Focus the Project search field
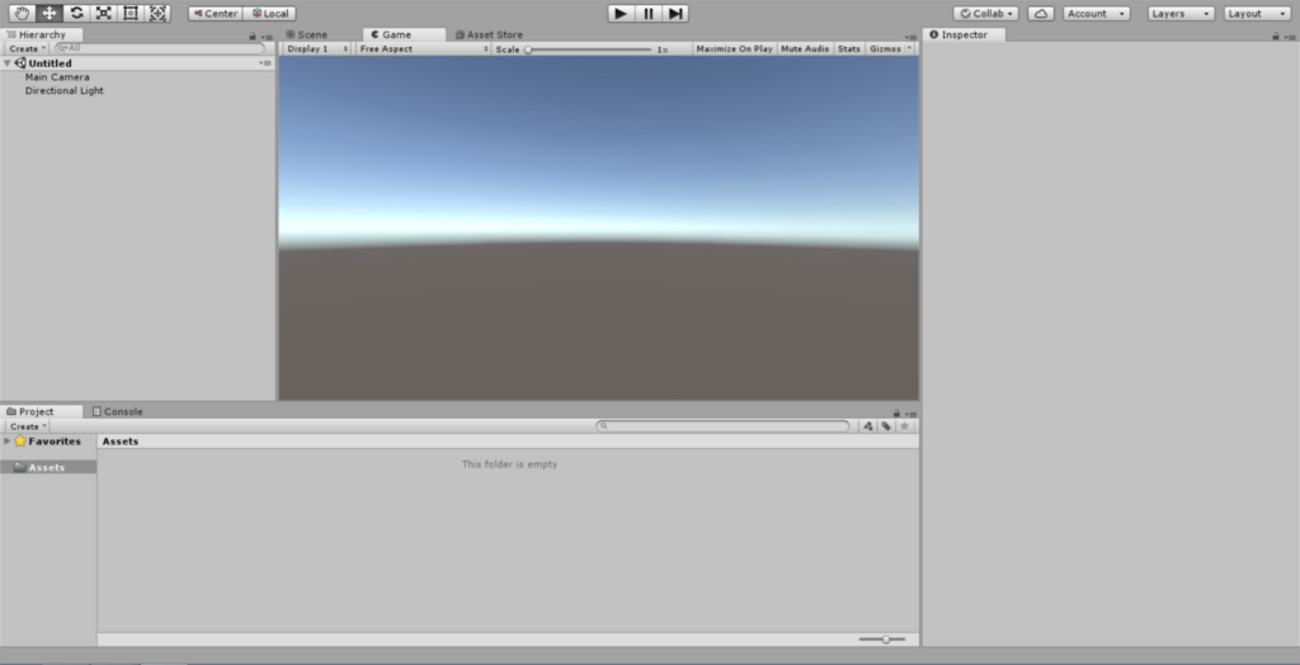The height and width of the screenshot is (665, 1300). 723,426
